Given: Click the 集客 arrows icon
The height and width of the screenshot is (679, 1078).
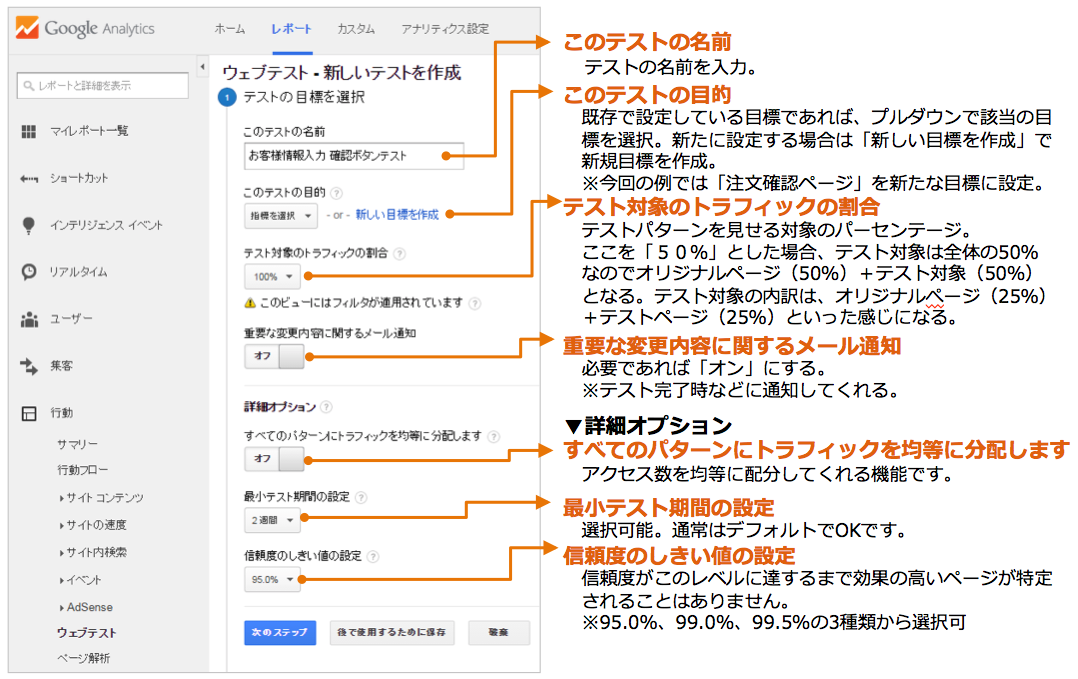Looking at the screenshot, I should (29, 366).
